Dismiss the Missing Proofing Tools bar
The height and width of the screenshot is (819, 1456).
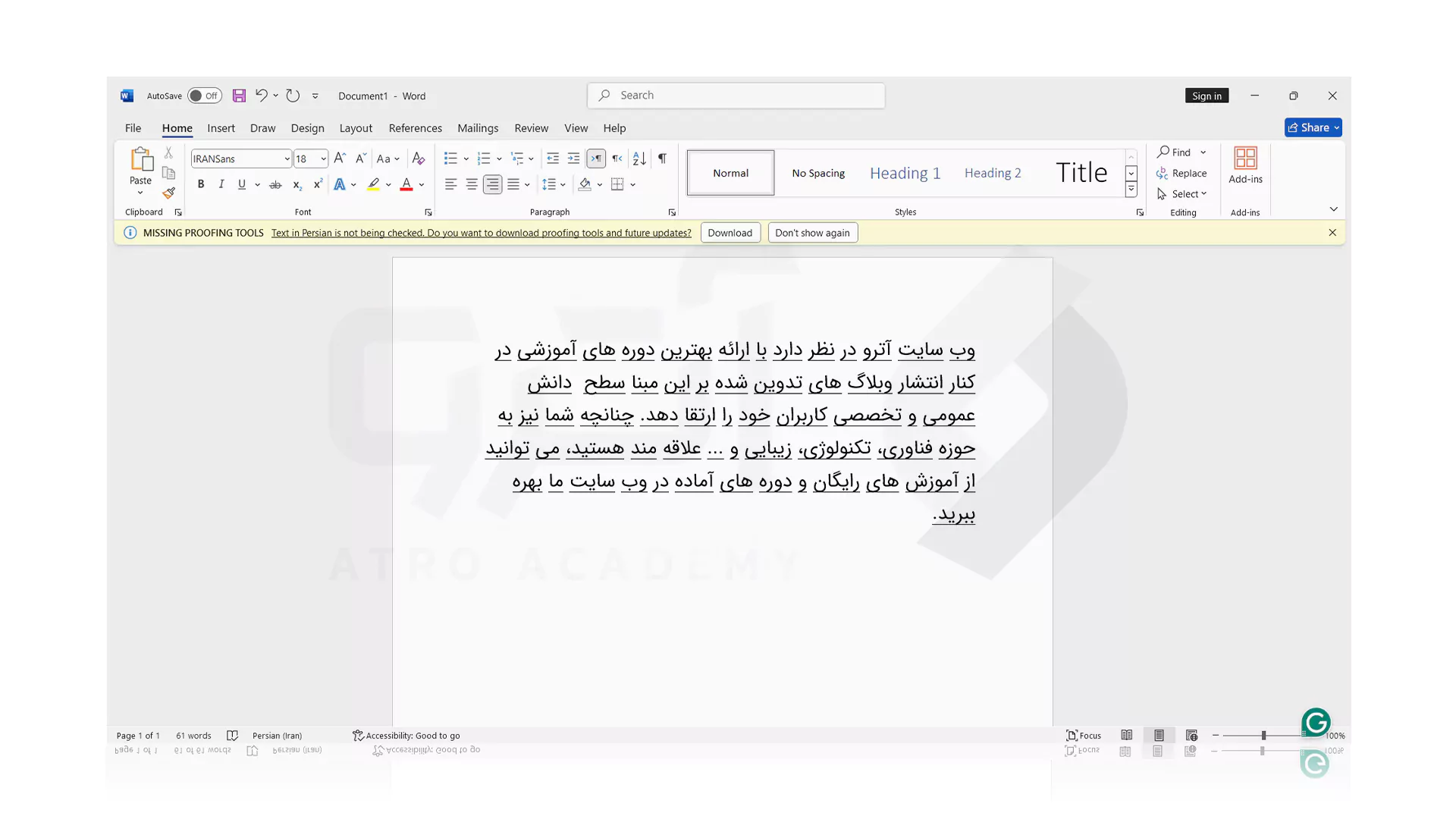pos(1332,233)
